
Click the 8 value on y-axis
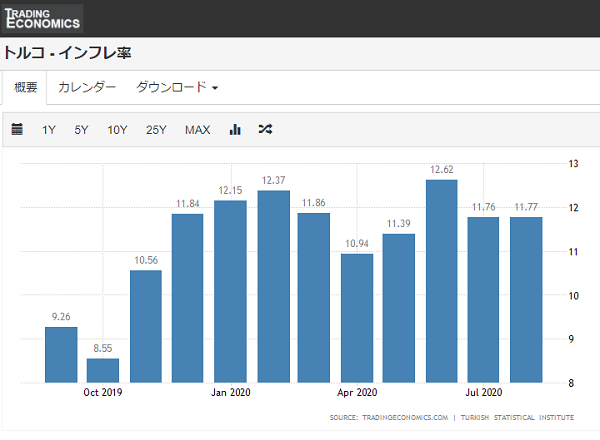(x=571, y=383)
